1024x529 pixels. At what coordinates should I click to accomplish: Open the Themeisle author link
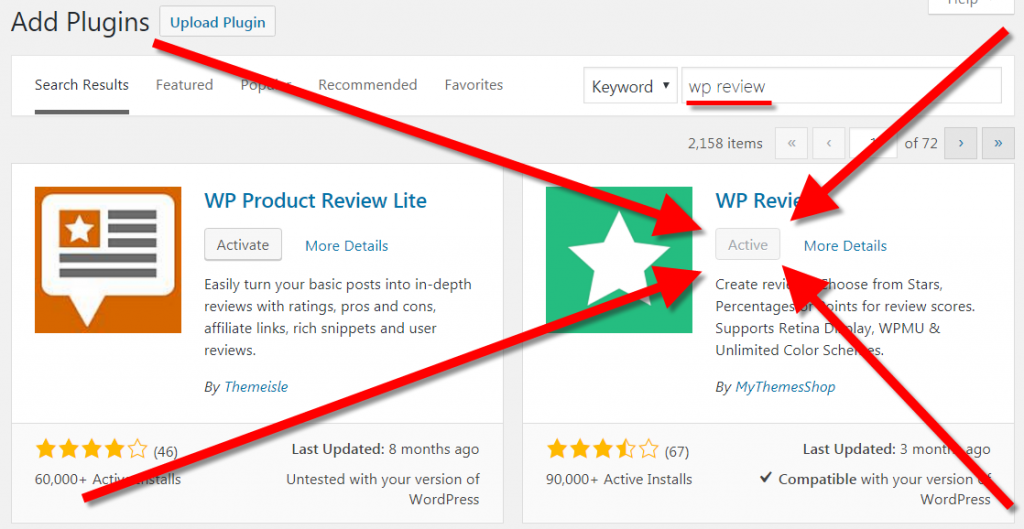[x=254, y=387]
